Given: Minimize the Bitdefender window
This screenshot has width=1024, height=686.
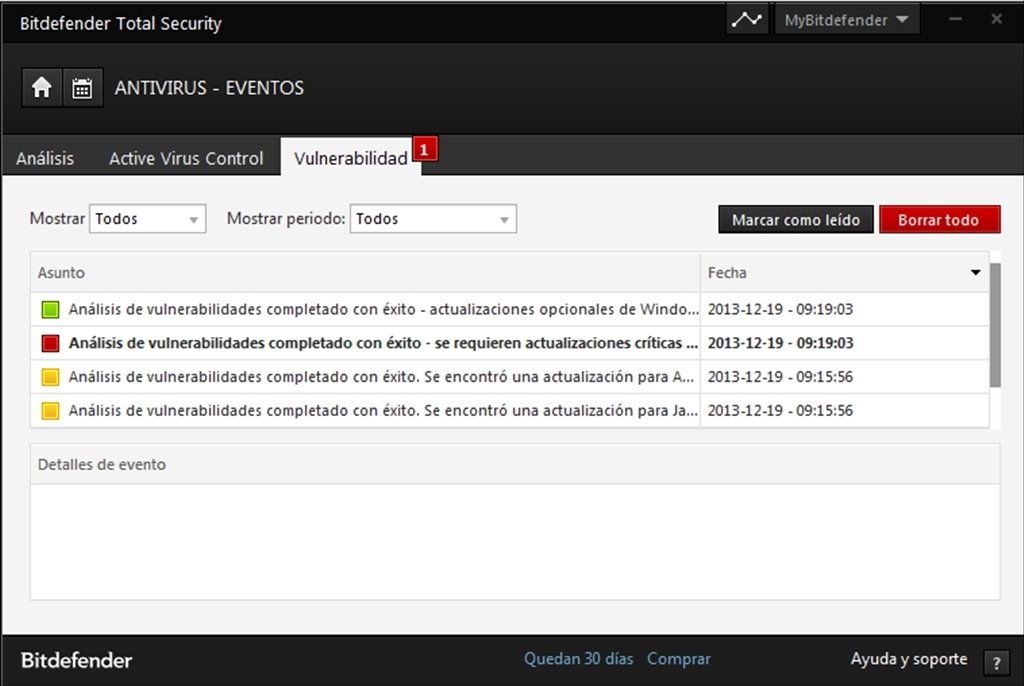Looking at the screenshot, I should pyautogui.click(x=955, y=19).
